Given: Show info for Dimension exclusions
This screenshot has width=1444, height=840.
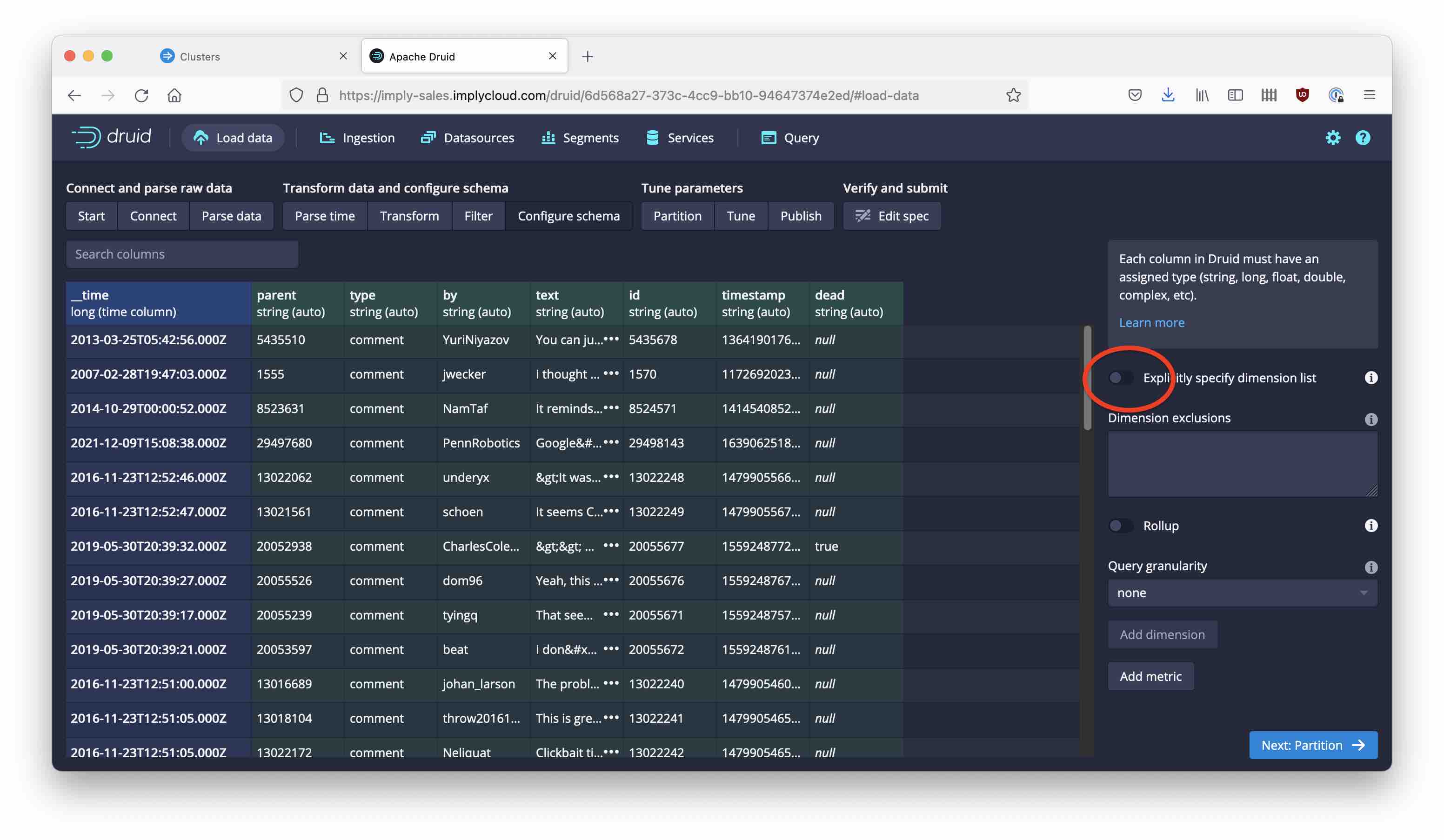Looking at the screenshot, I should 1370,419.
